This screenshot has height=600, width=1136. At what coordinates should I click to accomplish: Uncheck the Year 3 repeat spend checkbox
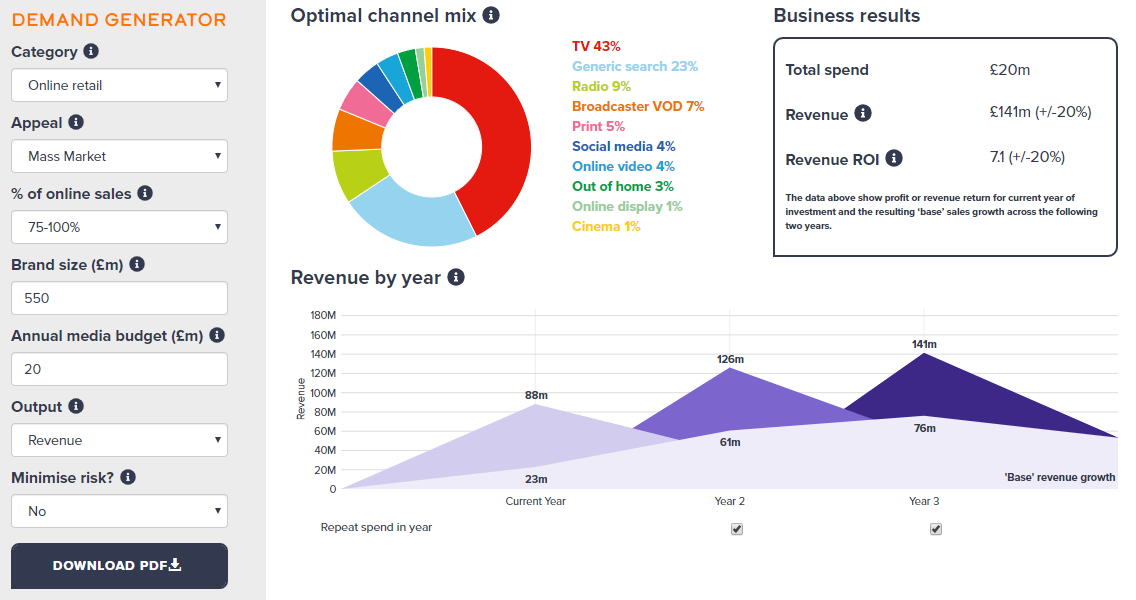(936, 528)
